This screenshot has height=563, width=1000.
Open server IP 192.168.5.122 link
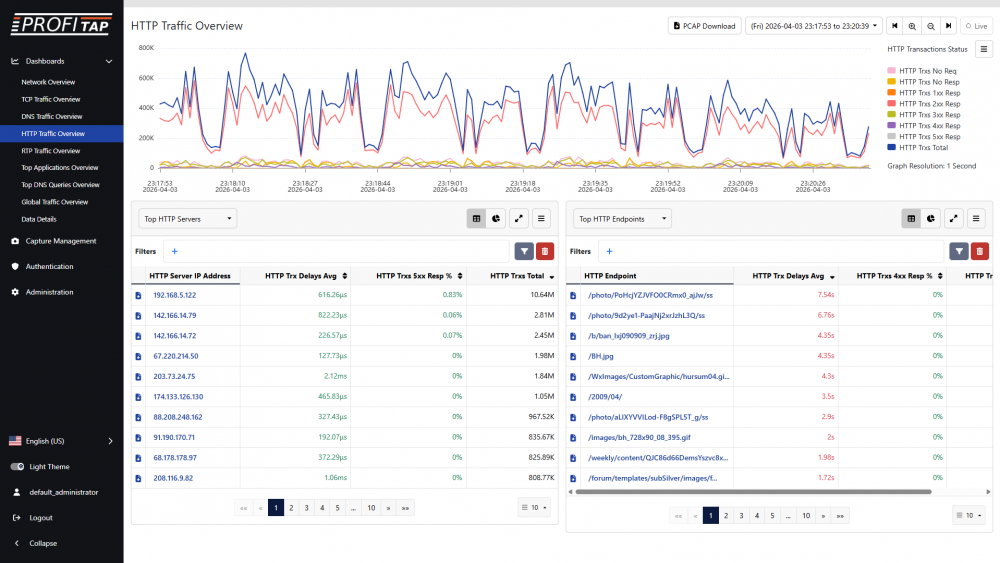[x=174, y=295]
